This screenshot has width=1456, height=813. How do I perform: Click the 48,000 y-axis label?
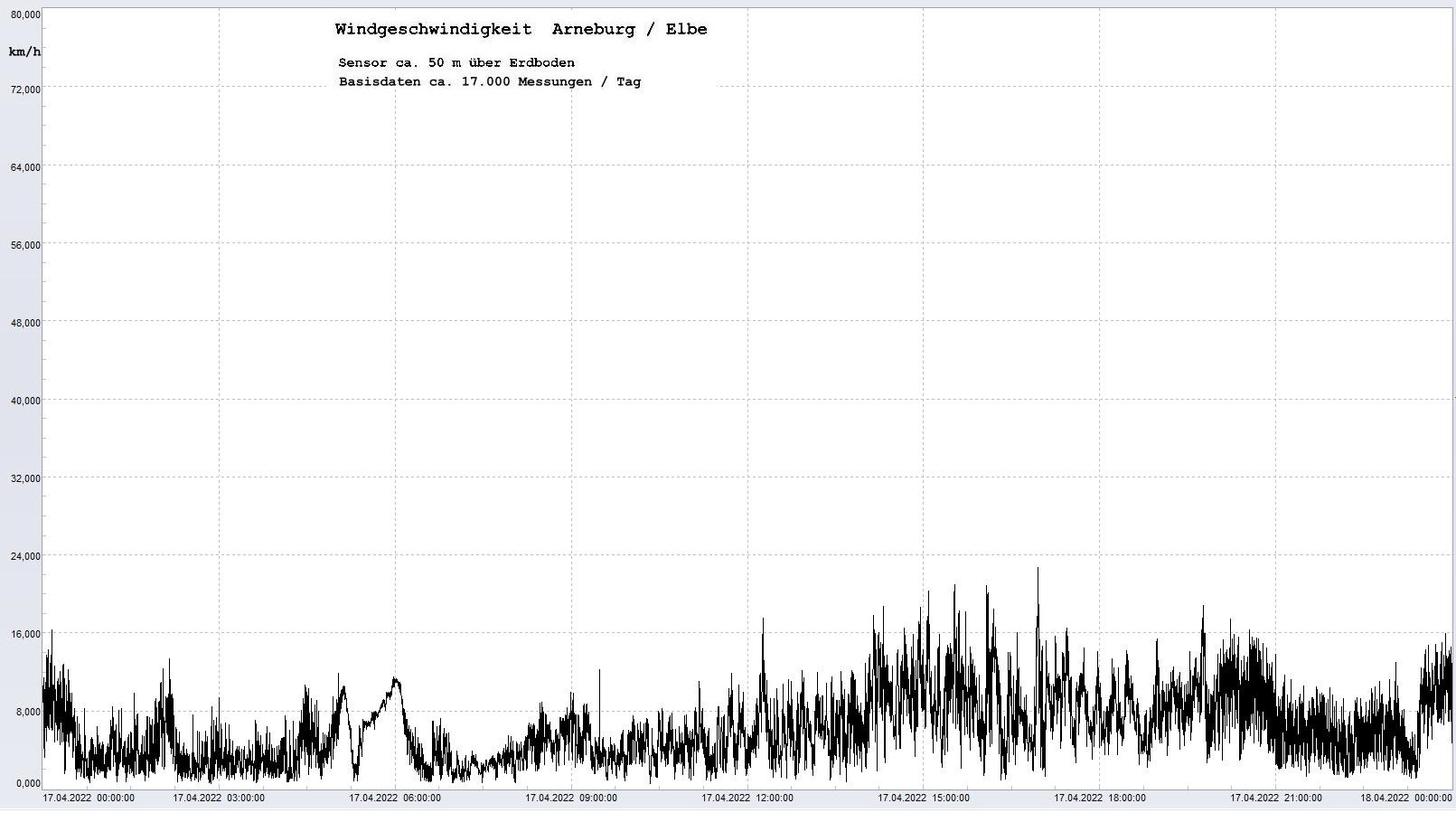(25, 323)
